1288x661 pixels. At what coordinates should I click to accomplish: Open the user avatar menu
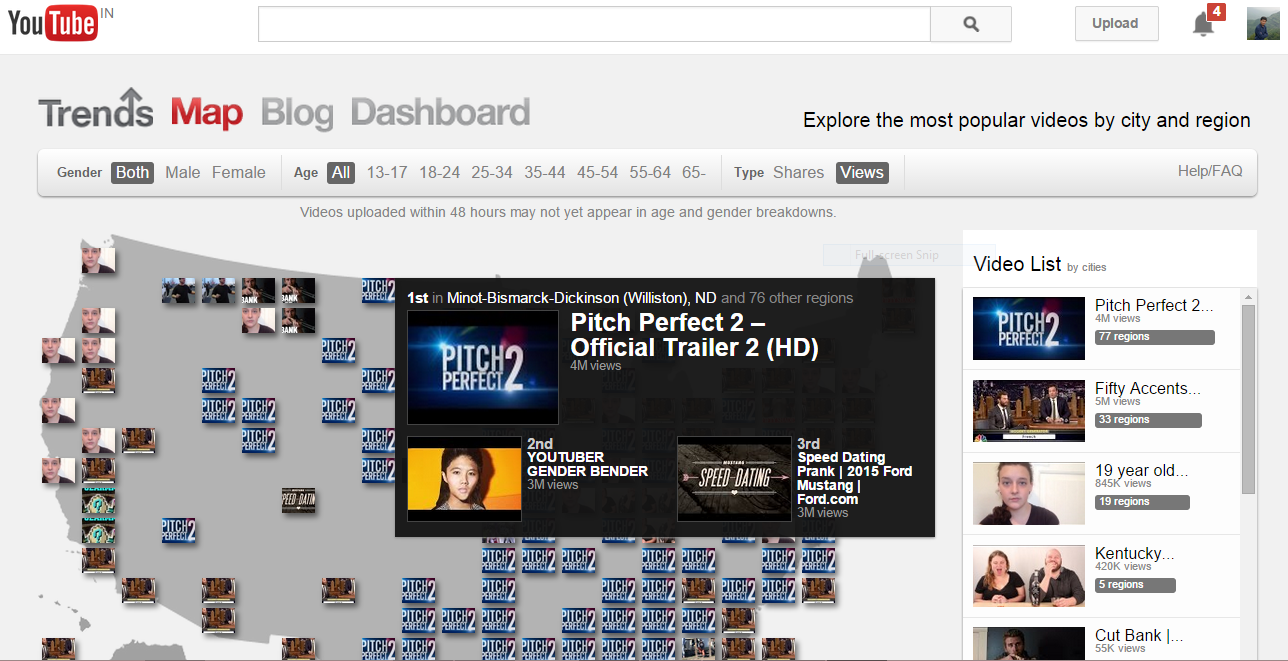point(1263,24)
